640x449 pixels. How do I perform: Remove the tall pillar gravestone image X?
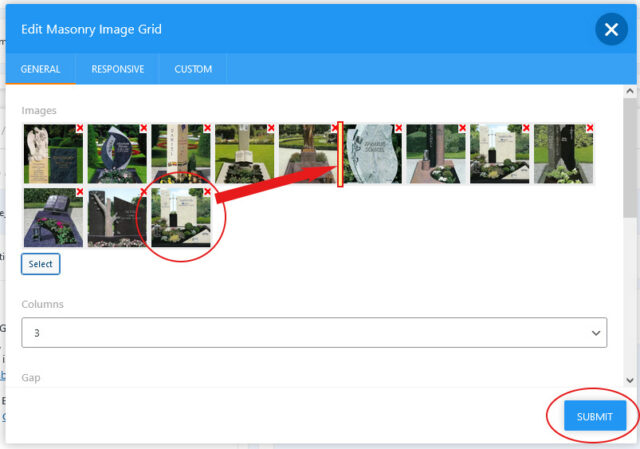pyautogui.click(x=207, y=128)
